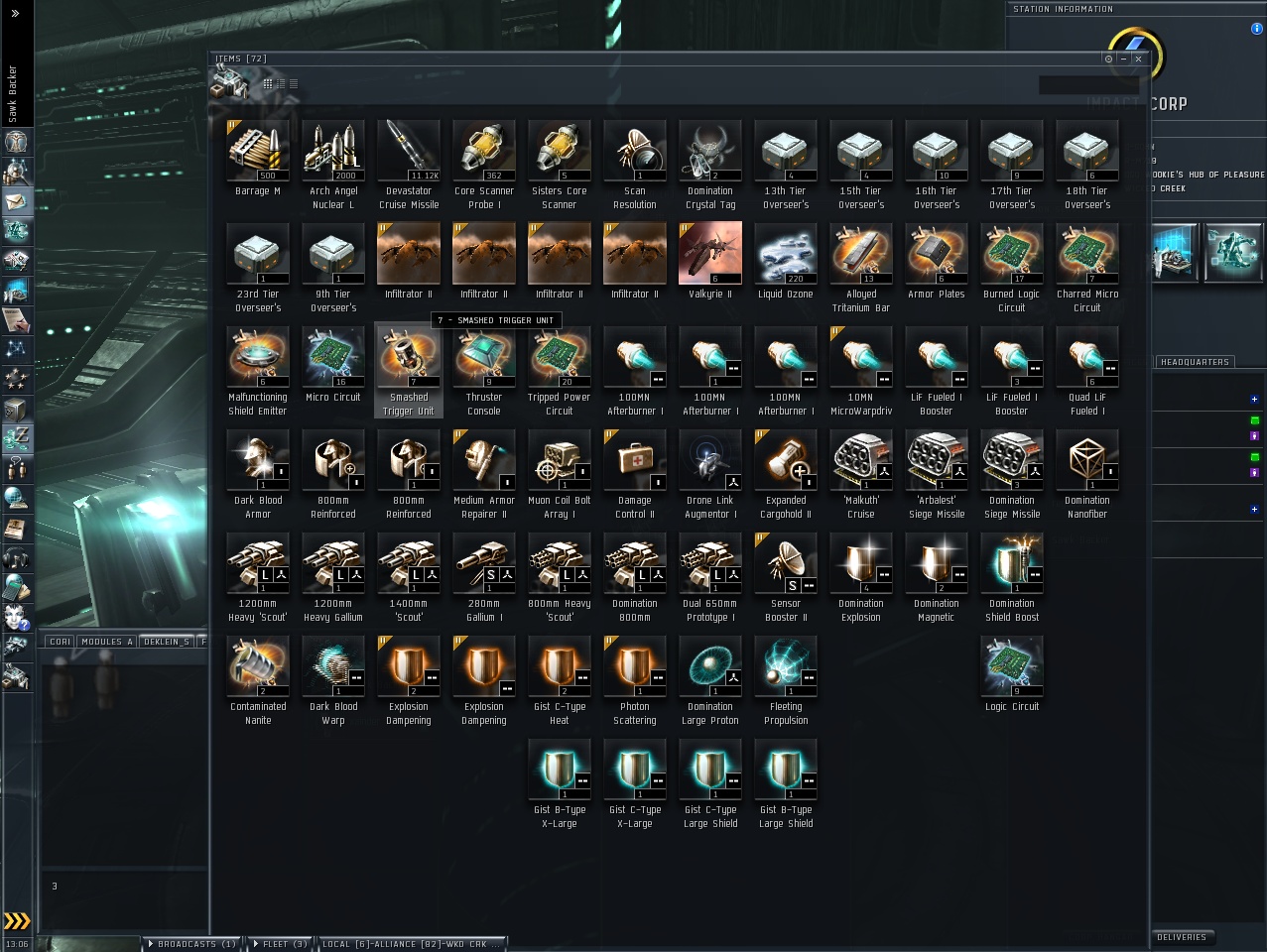Image resolution: width=1267 pixels, height=952 pixels.
Task: Open corporation stars sidebar icon
Action: click(17, 380)
